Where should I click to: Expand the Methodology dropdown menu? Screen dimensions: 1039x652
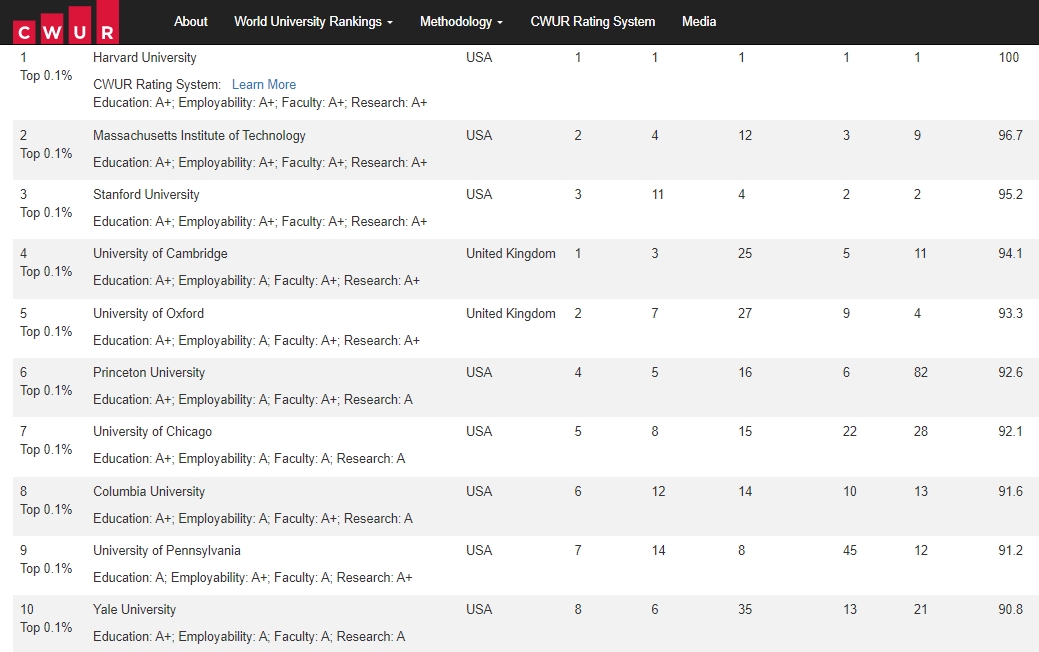pos(461,21)
